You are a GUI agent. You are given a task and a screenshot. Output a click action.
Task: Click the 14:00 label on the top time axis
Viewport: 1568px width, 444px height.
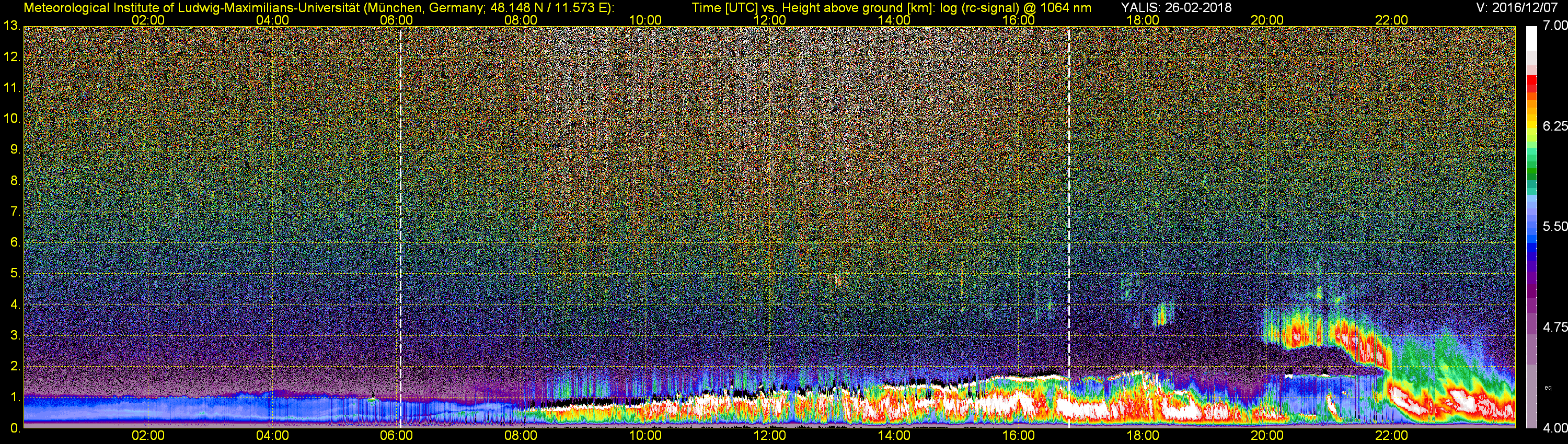click(x=894, y=20)
